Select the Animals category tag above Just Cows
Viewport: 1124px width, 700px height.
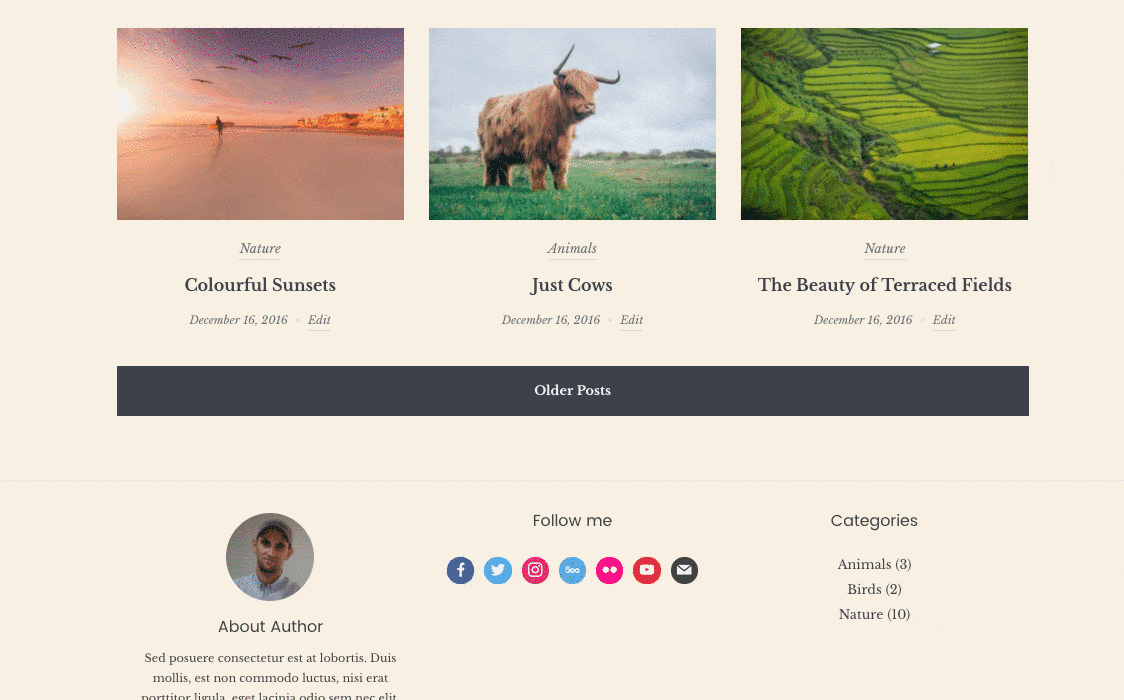click(572, 249)
